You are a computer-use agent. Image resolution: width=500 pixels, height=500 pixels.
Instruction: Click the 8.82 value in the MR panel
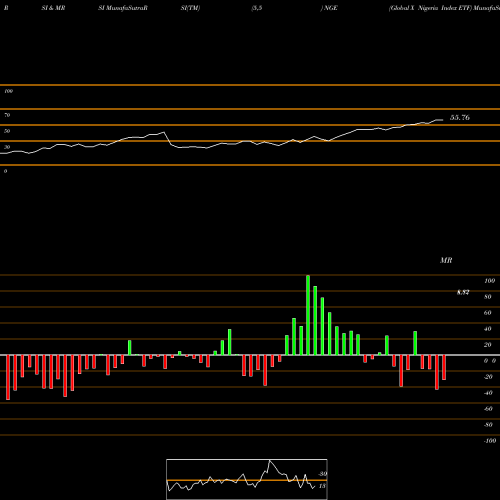[463, 292]
